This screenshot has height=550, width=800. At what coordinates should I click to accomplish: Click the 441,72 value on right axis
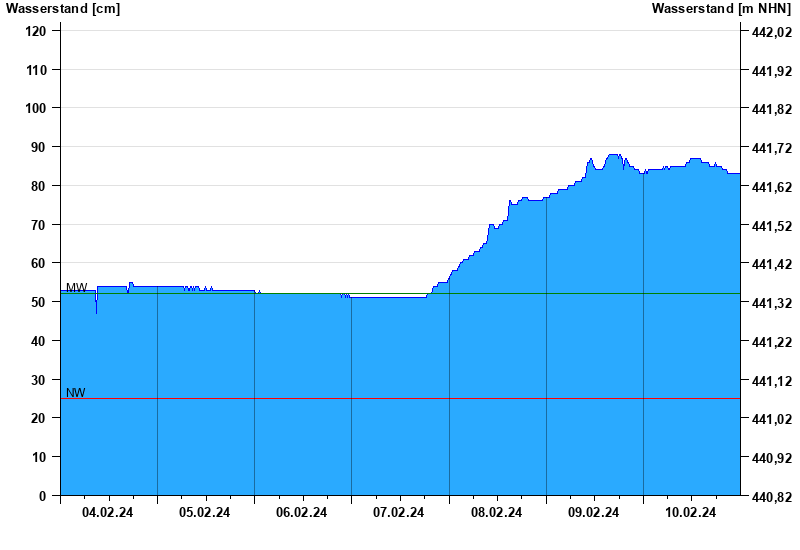tap(772, 148)
